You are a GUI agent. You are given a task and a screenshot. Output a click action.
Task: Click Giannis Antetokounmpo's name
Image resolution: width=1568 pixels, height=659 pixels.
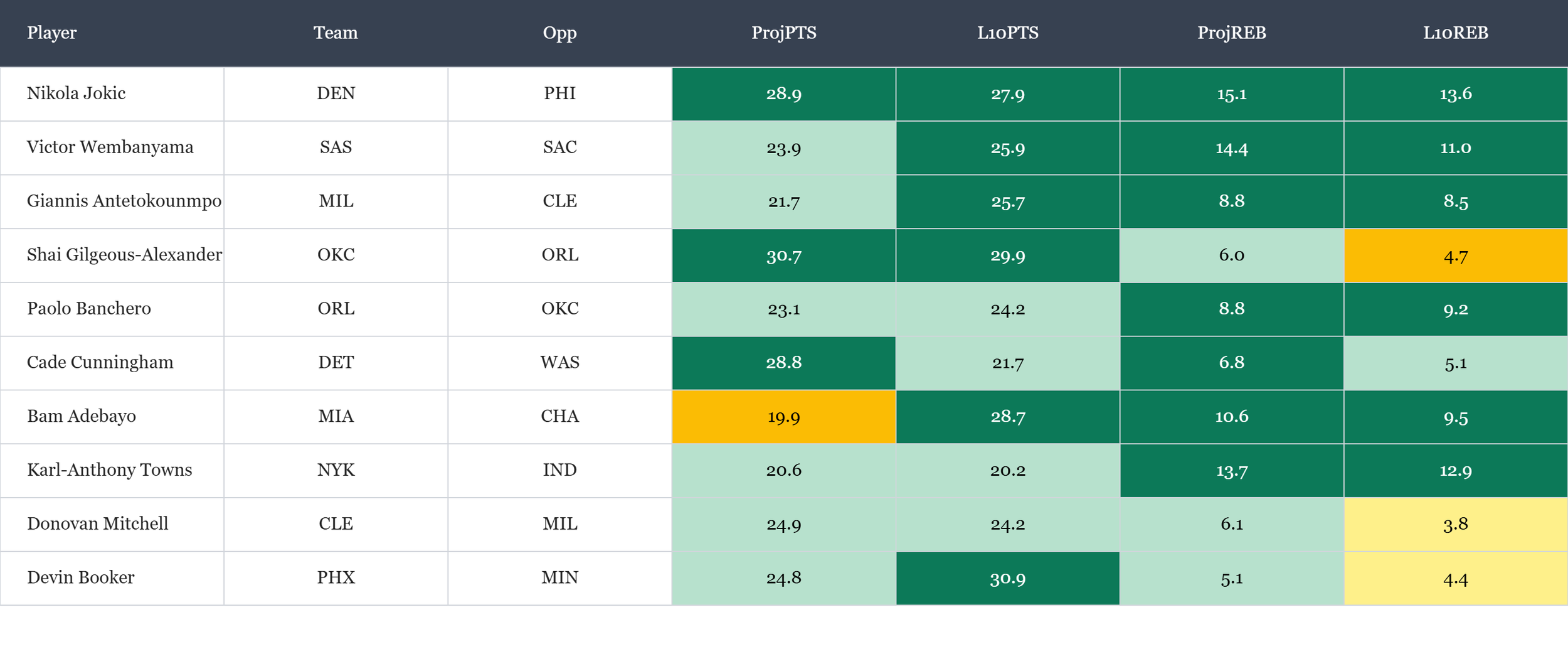coord(124,201)
